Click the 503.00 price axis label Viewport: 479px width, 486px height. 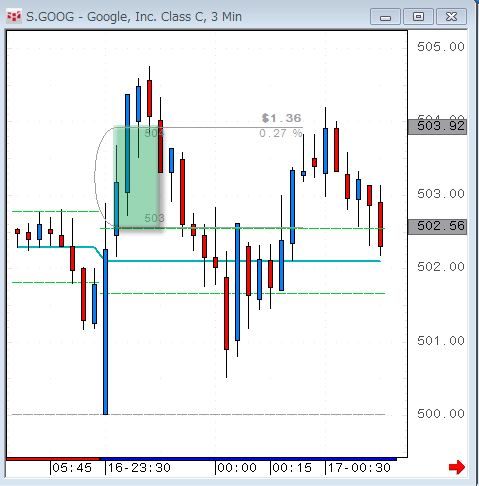point(441,194)
